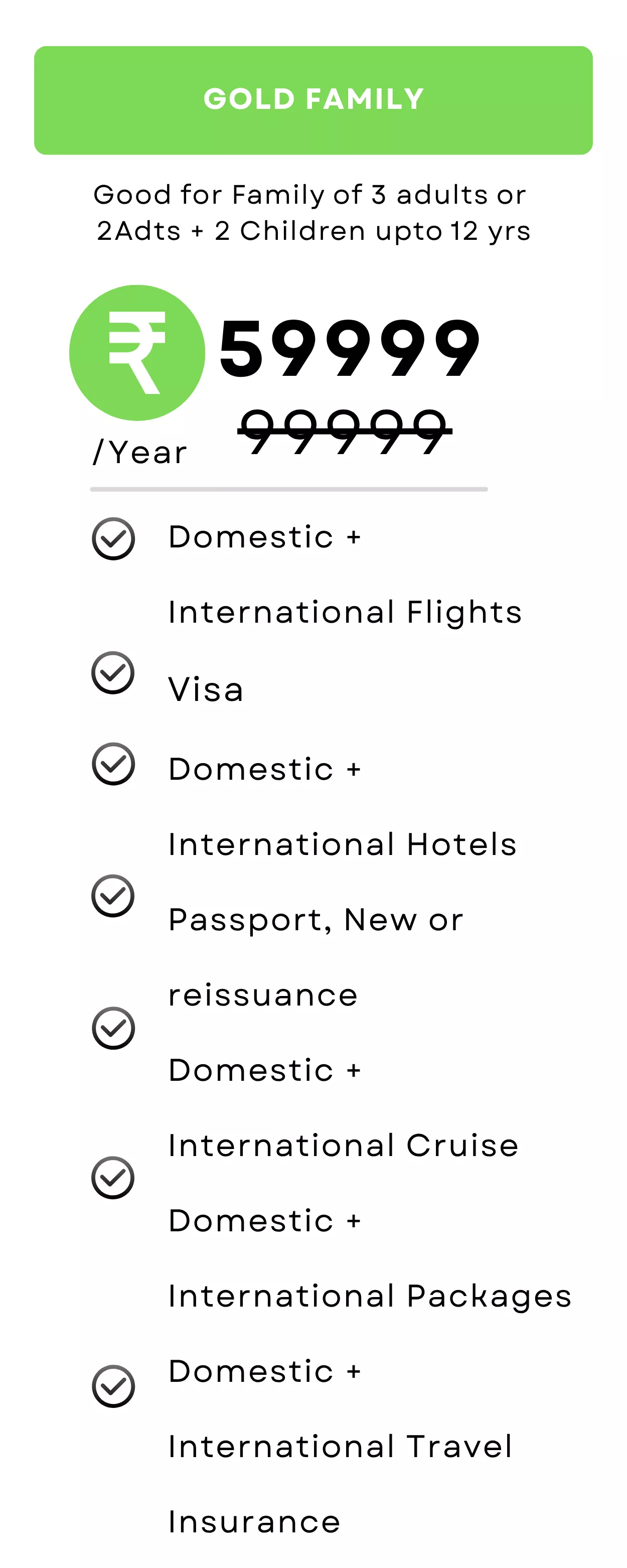Click the checkmark icon for International Hotels

click(113, 764)
